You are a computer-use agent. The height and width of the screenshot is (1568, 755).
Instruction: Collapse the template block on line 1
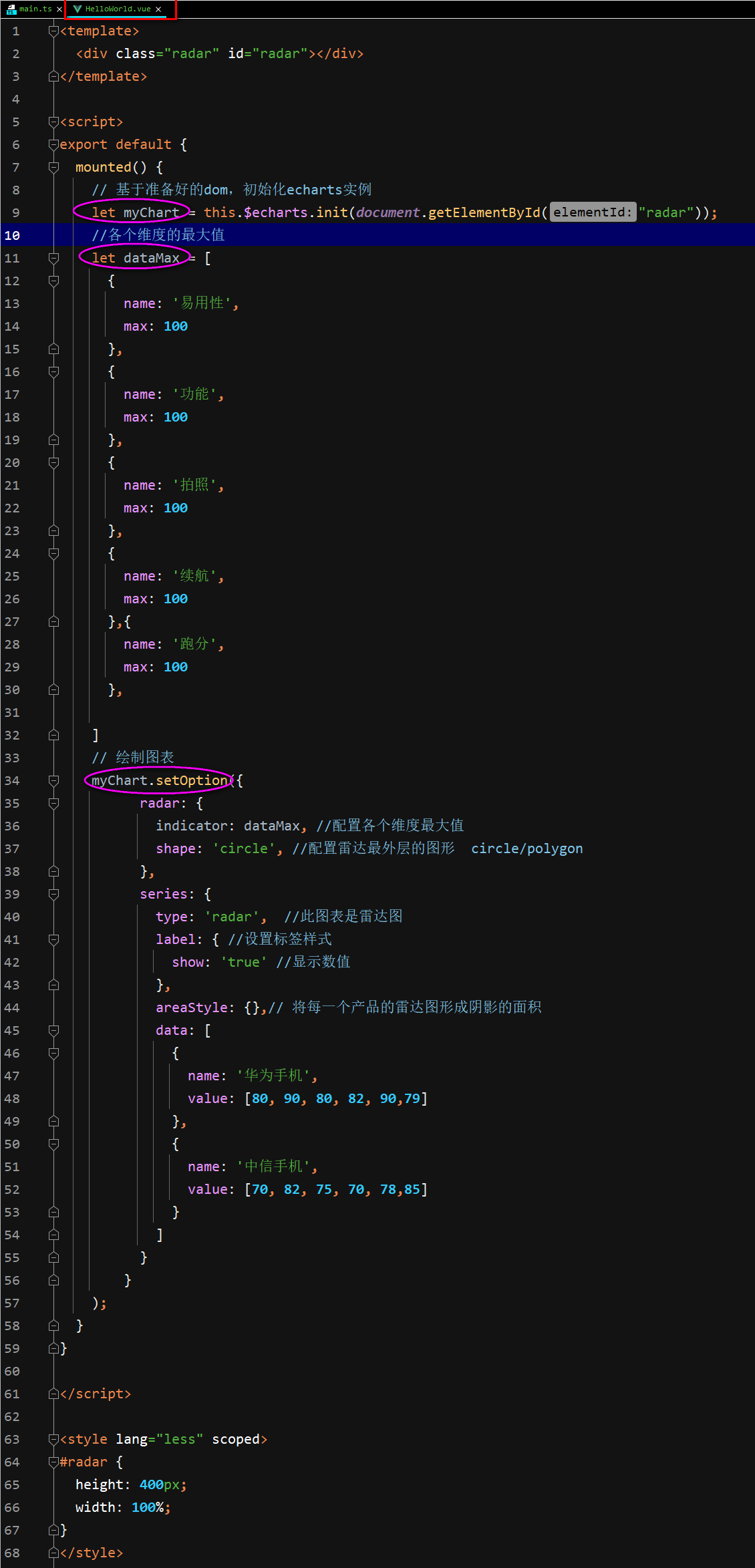[53, 31]
